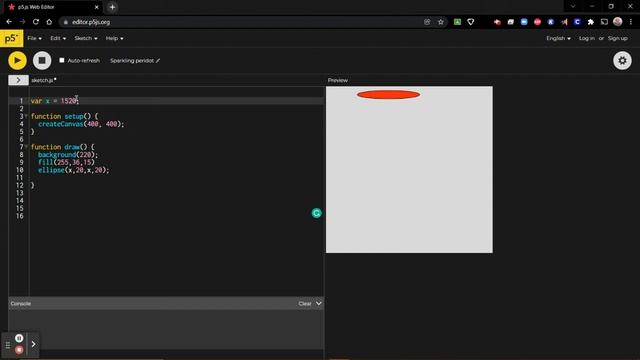The image size is (640, 360).
Task: Click the red arrow extension icon
Action: tap(497, 22)
